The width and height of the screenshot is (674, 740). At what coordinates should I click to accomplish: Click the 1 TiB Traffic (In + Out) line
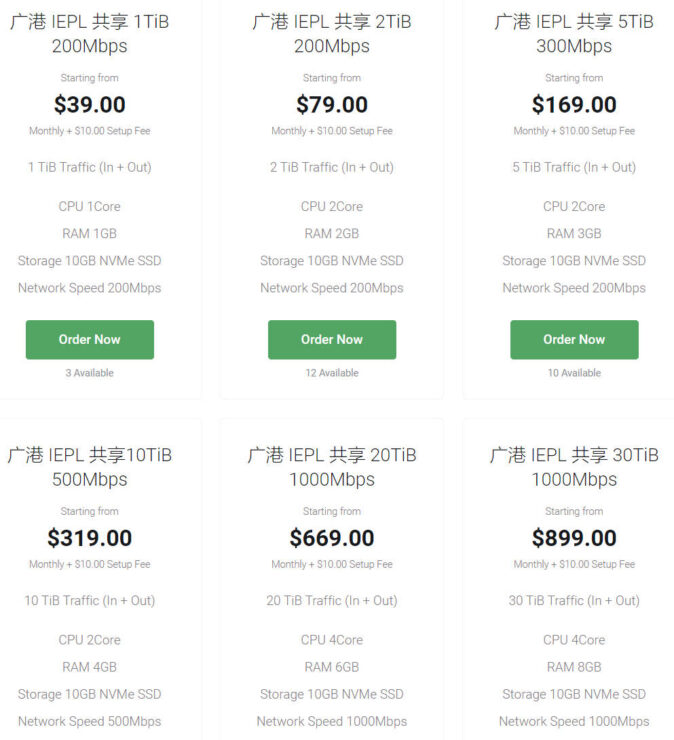(90, 167)
